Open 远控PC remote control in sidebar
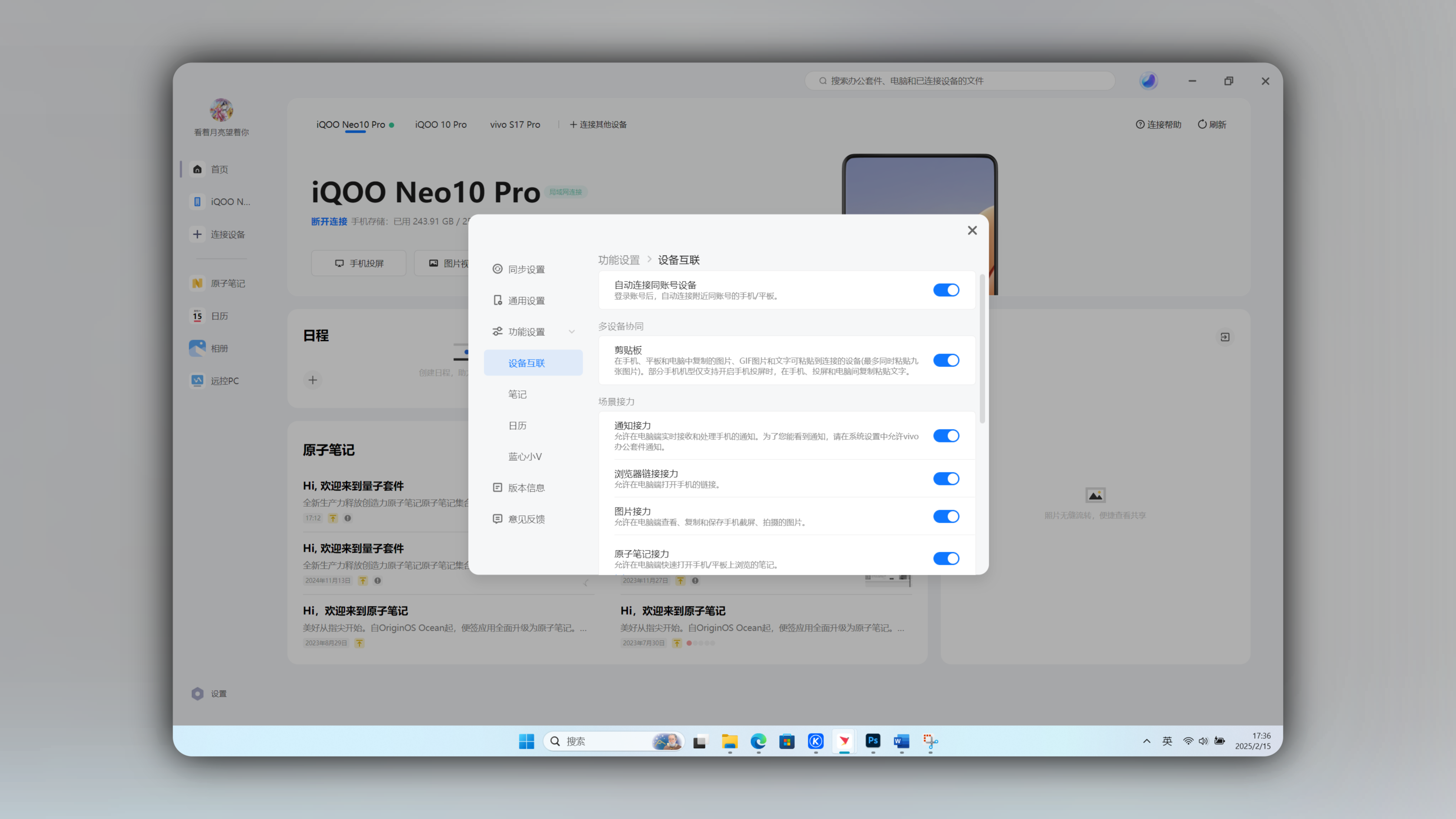1456x819 pixels. click(215, 380)
